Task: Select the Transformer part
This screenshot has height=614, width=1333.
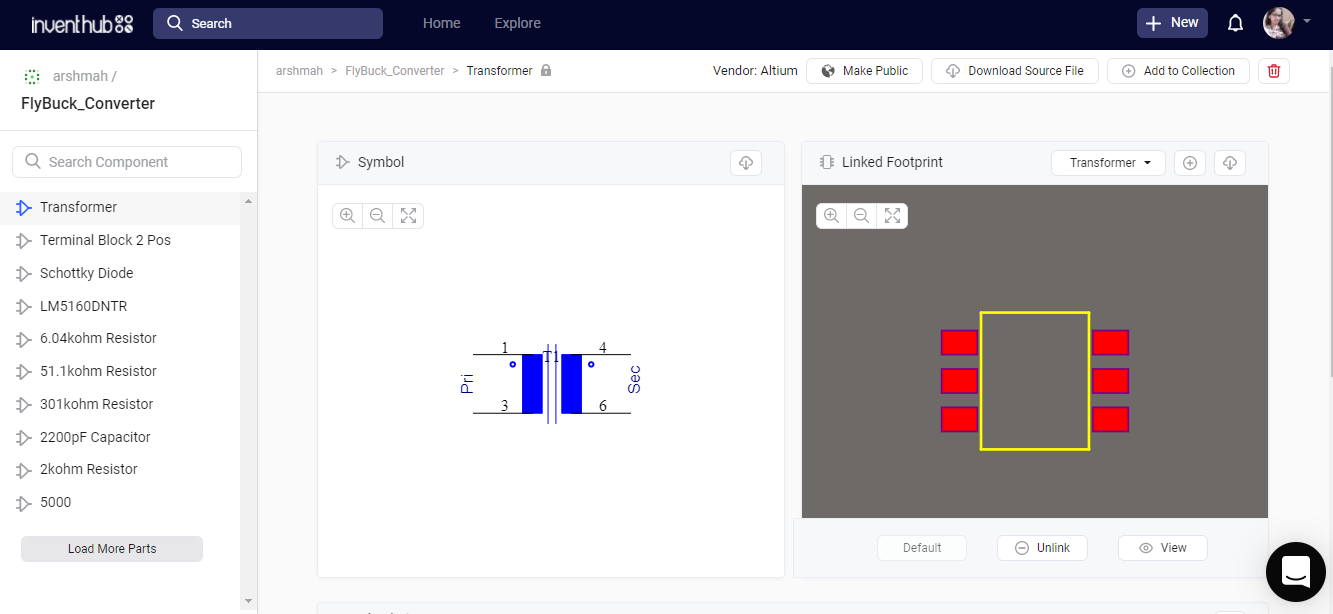Action: click(120, 207)
